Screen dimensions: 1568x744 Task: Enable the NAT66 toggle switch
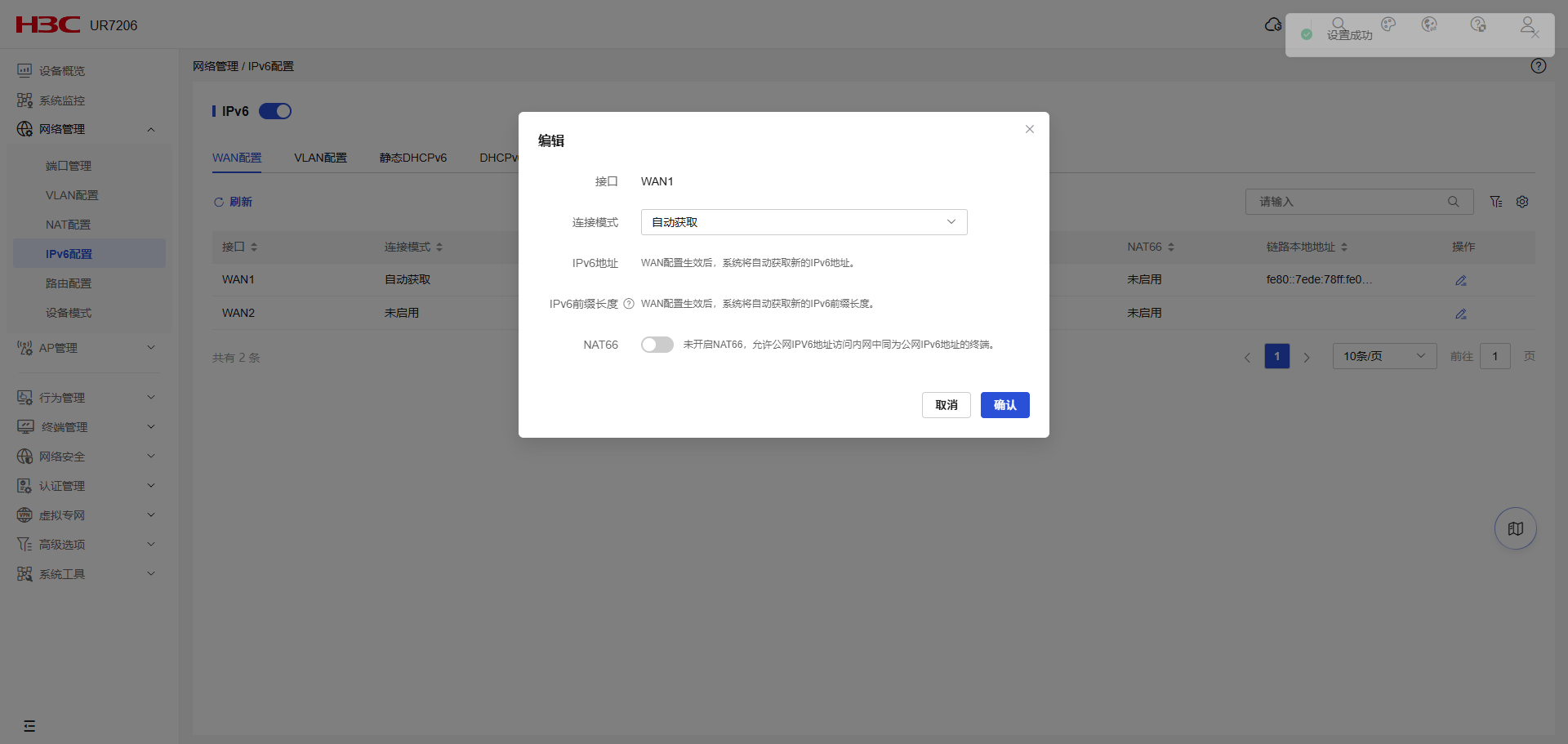(x=657, y=345)
